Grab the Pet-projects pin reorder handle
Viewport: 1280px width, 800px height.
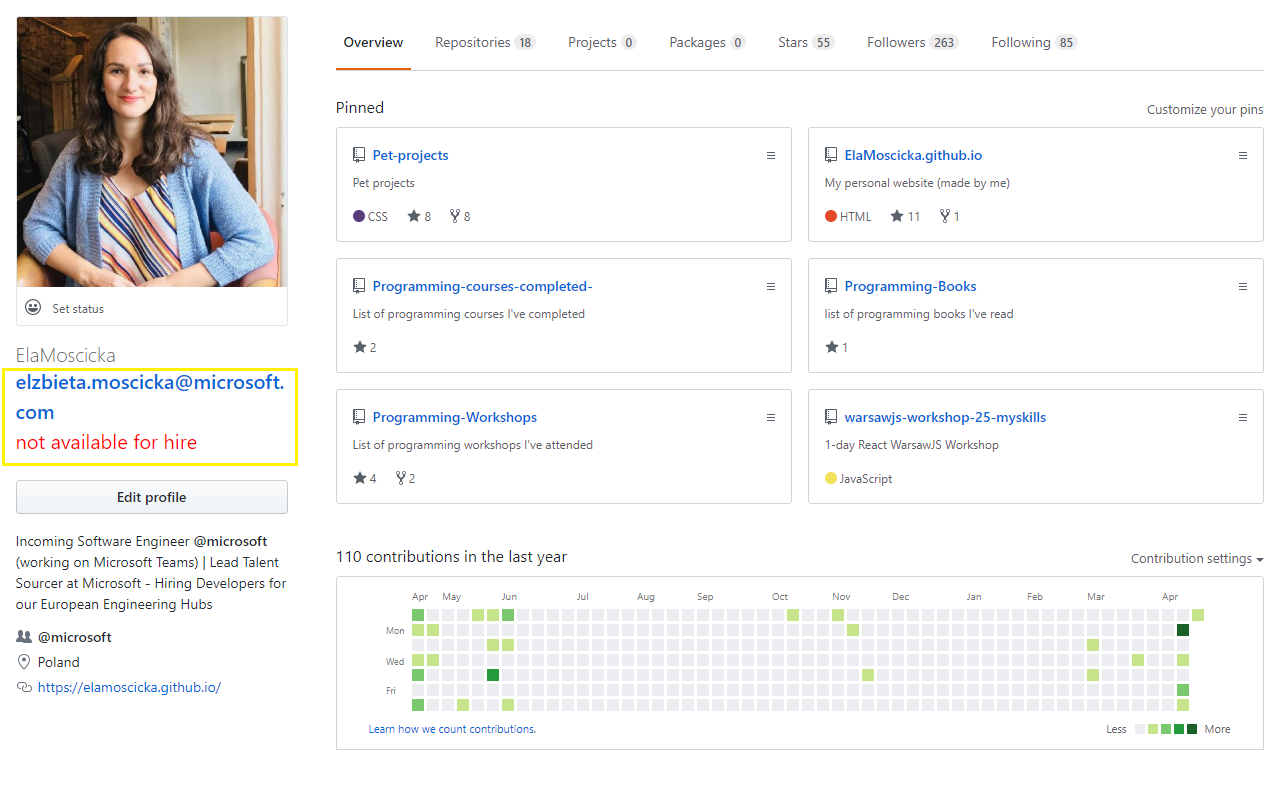(x=771, y=155)
